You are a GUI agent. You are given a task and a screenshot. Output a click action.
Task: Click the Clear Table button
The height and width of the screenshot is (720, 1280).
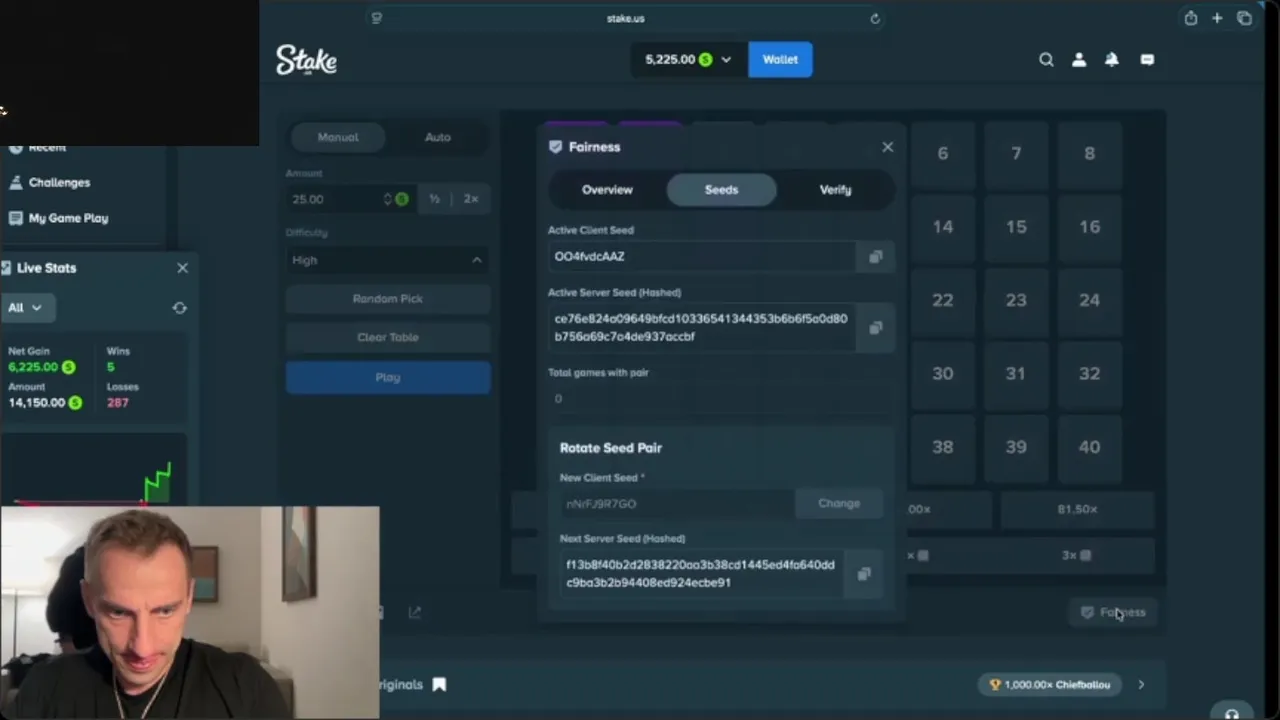coord(388,337)
